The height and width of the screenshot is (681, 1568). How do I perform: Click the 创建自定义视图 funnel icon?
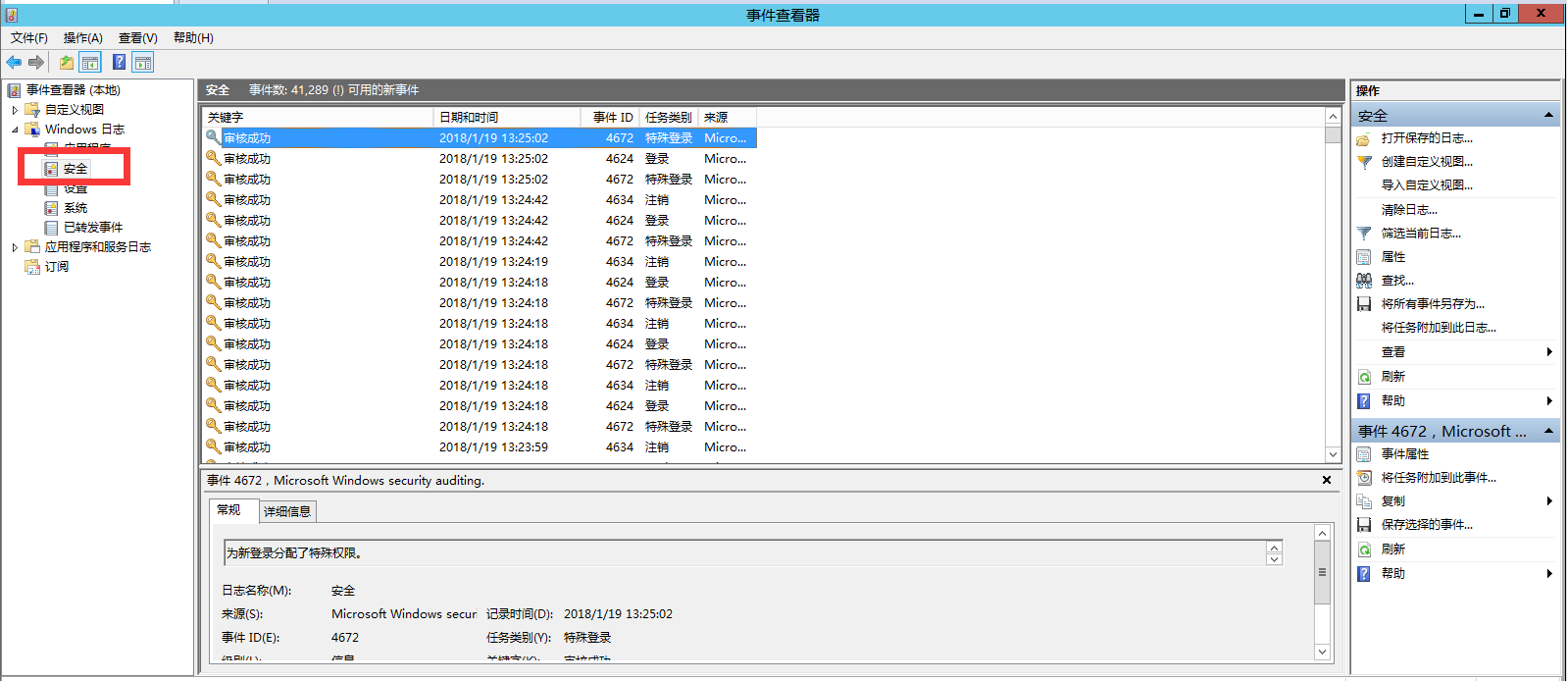click(x=1364, y=162)
